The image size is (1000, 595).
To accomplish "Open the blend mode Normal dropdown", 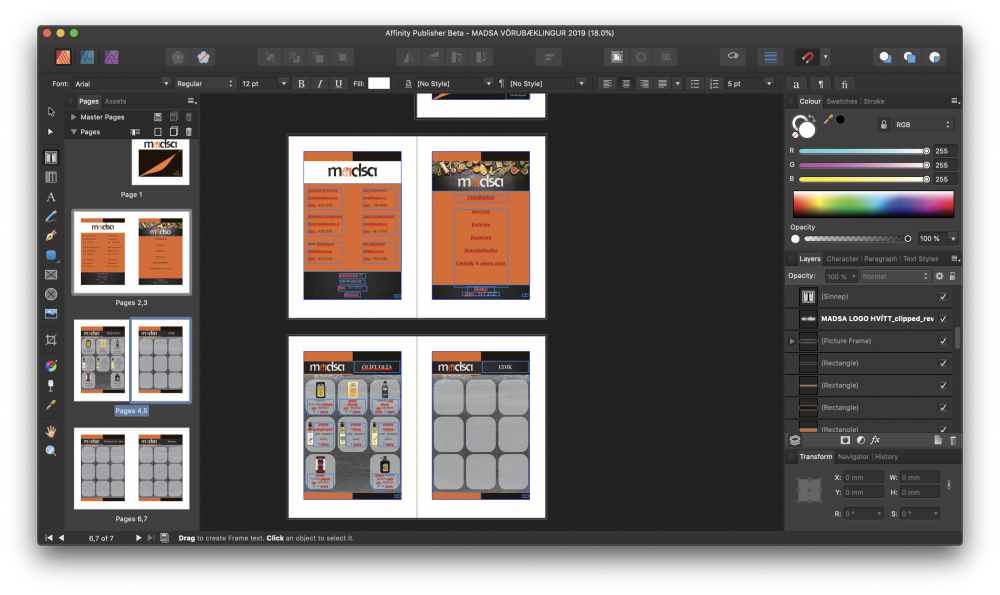I will [x=893, y=276].
